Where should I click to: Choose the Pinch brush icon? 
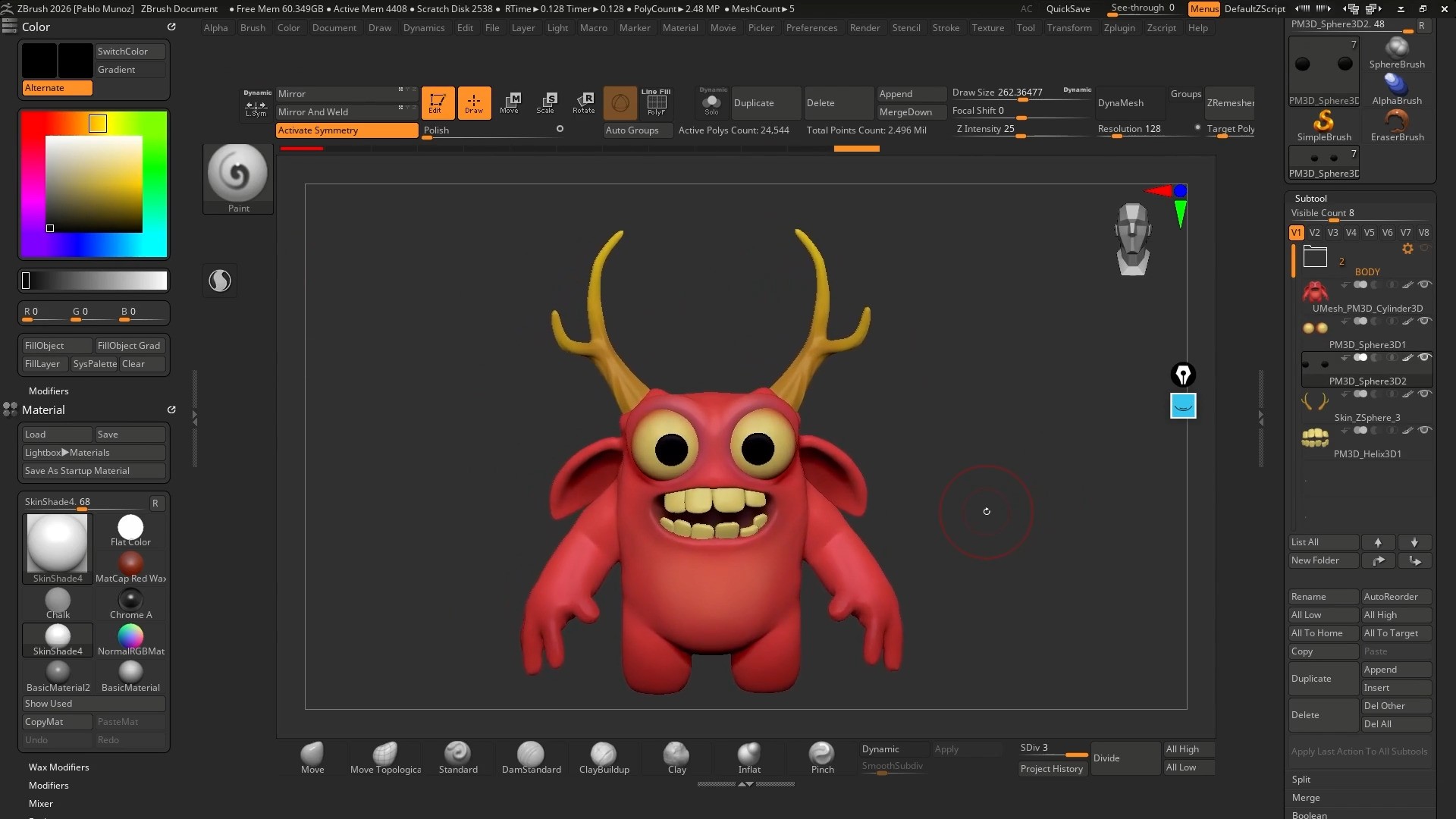point(822,753)
